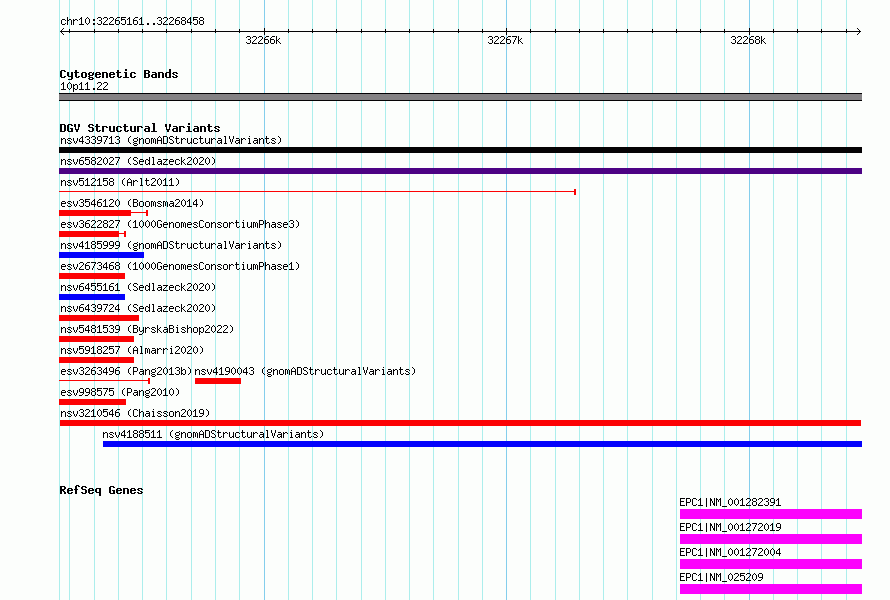This screenshot has width=890, height=600.
Task: Click the nsv6582027 Sedlazeck2020 label
Action: (x=138, y=161)
